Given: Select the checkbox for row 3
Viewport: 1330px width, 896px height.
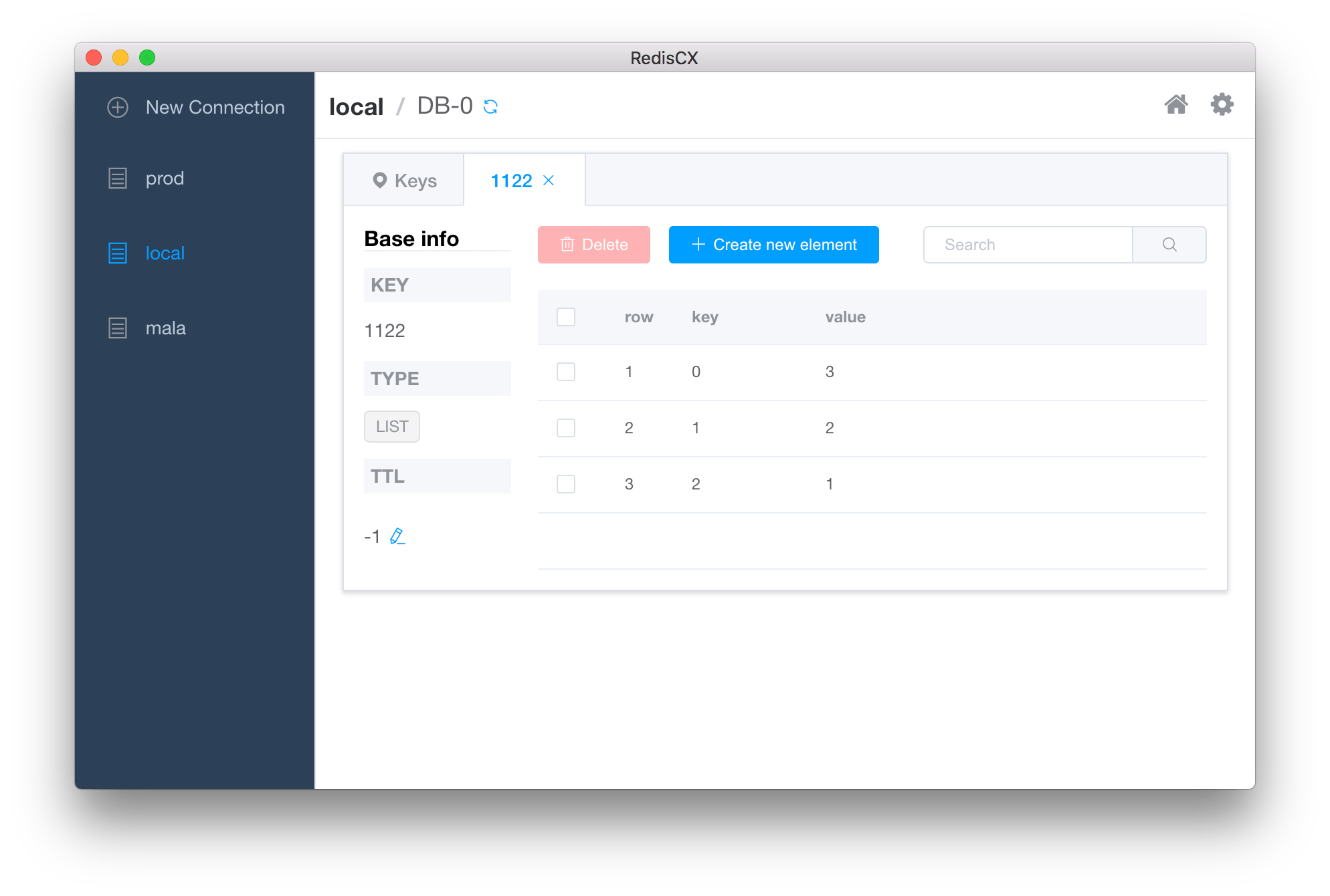Looking at the screenshot, I should click(566, 483).
